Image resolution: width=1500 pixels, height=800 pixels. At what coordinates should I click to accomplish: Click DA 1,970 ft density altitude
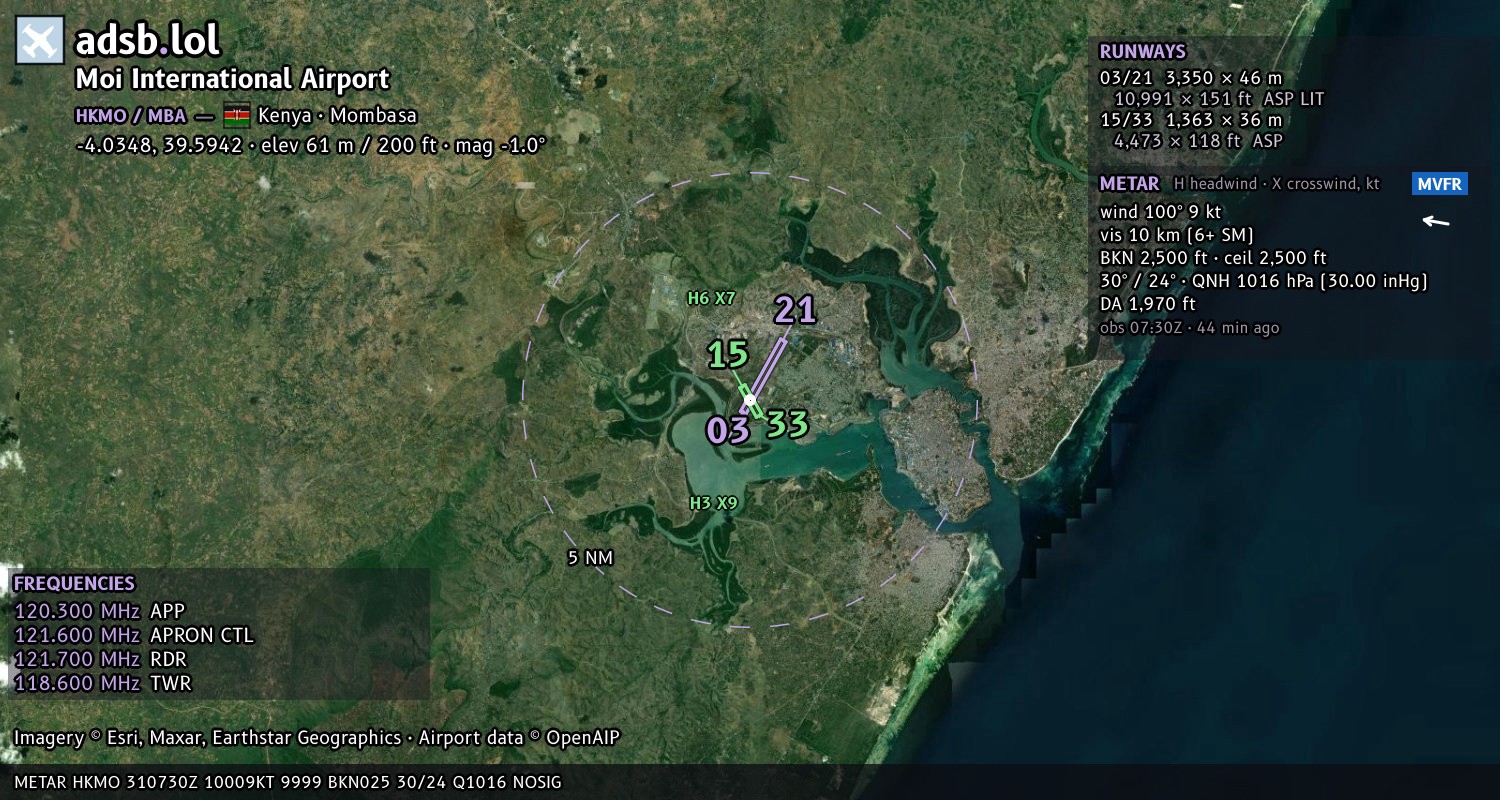1147,304
